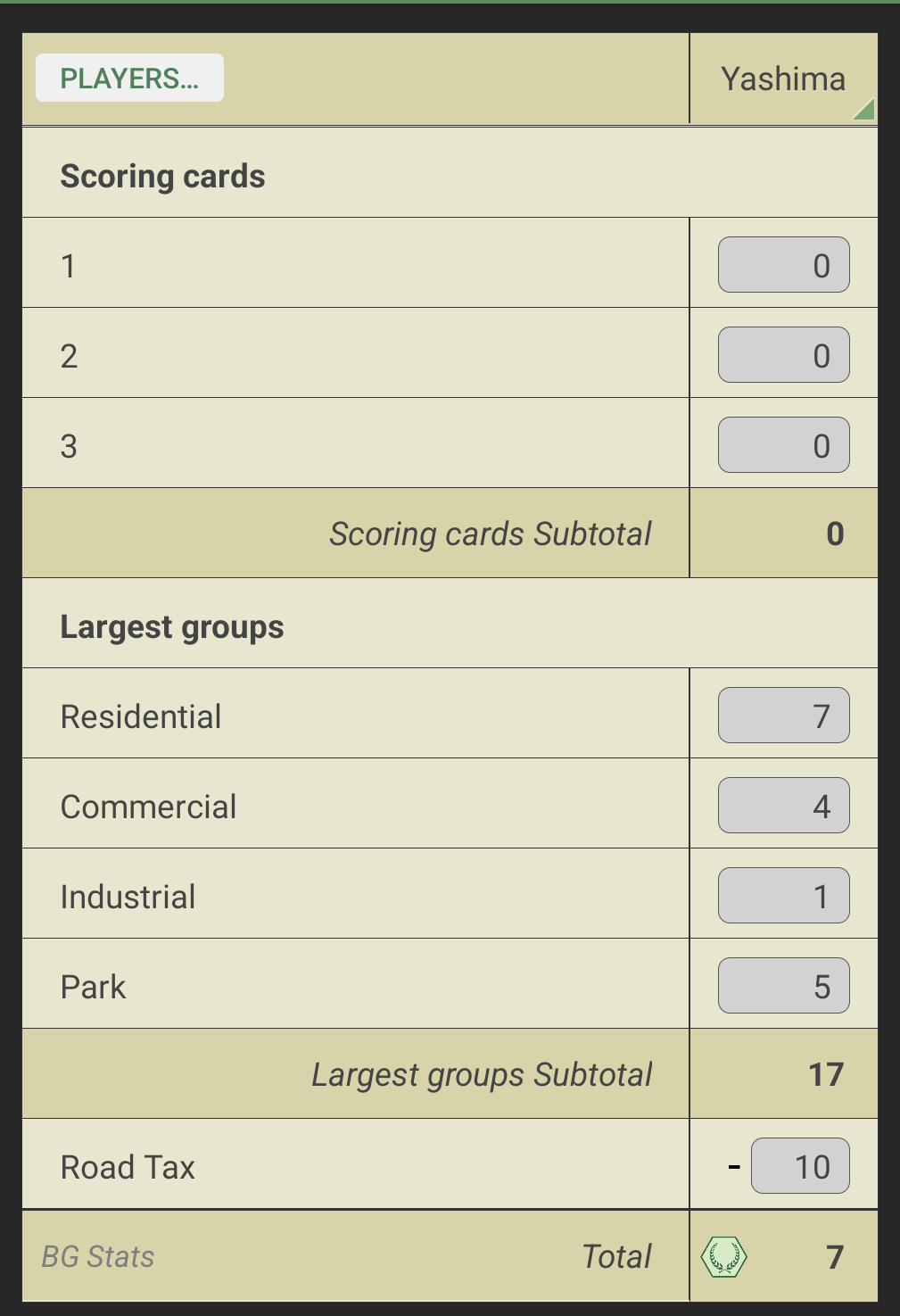Click the Largest groups section header
The image size is (900, 1316).
(x=171, y=626)
